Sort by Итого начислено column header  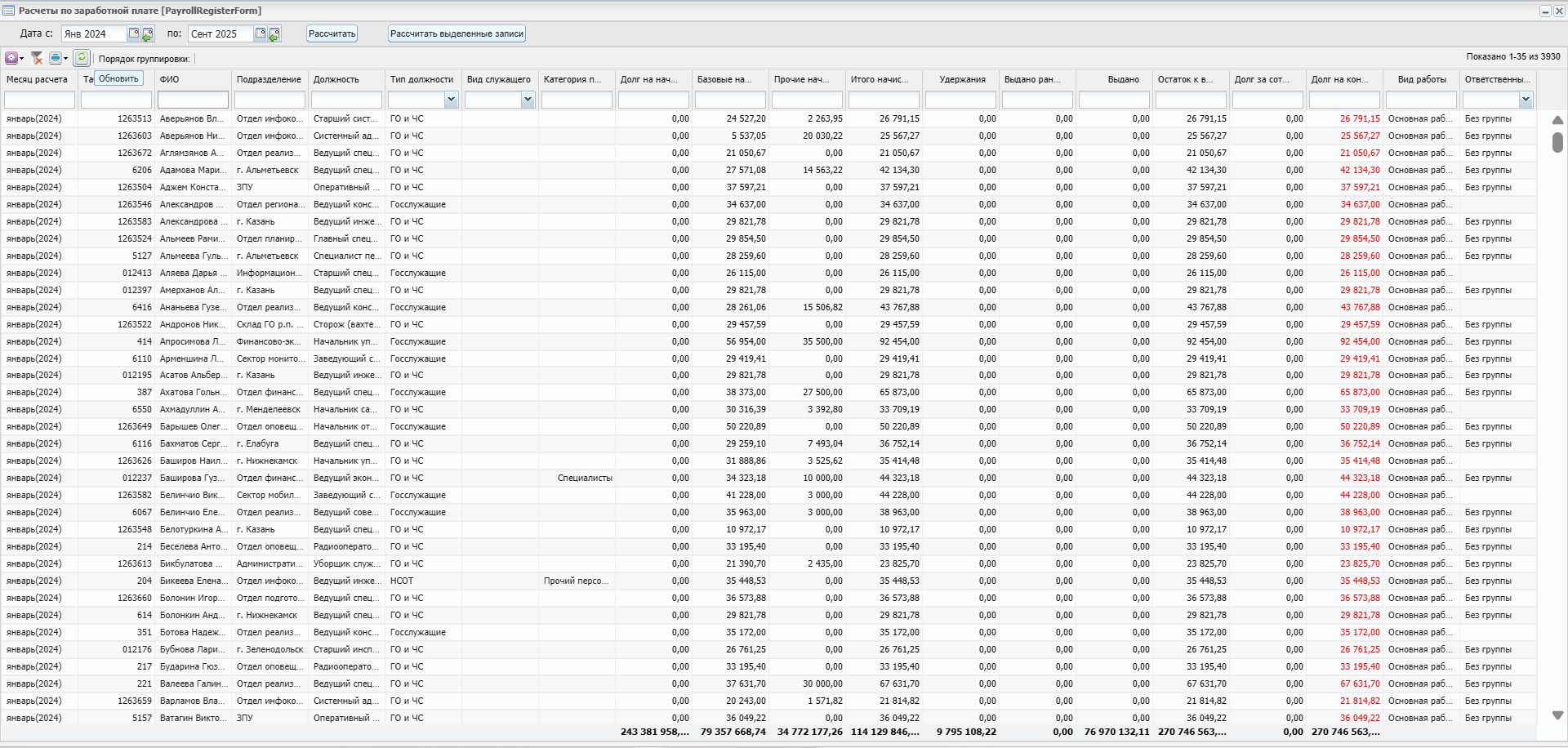click(x=884, y=79)
